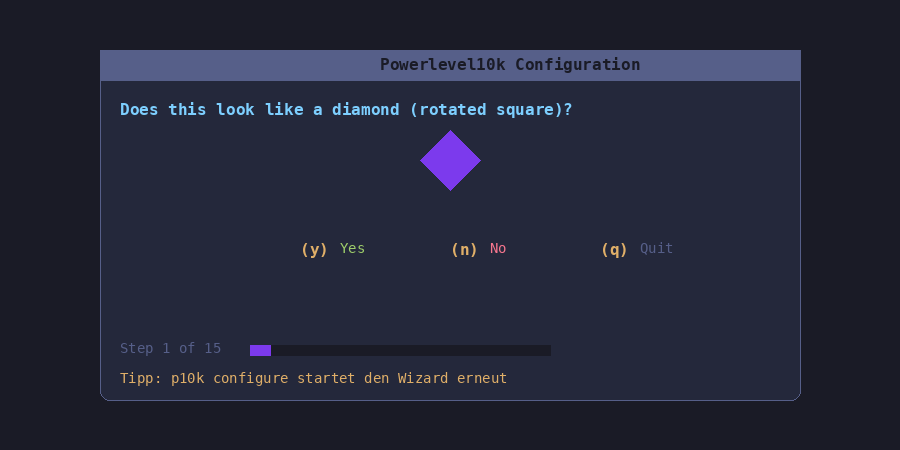The height and width of the screenshot is (450, 900).
Task: Click the "Tipp:" label at the bottom
Action: click(141, 379)
